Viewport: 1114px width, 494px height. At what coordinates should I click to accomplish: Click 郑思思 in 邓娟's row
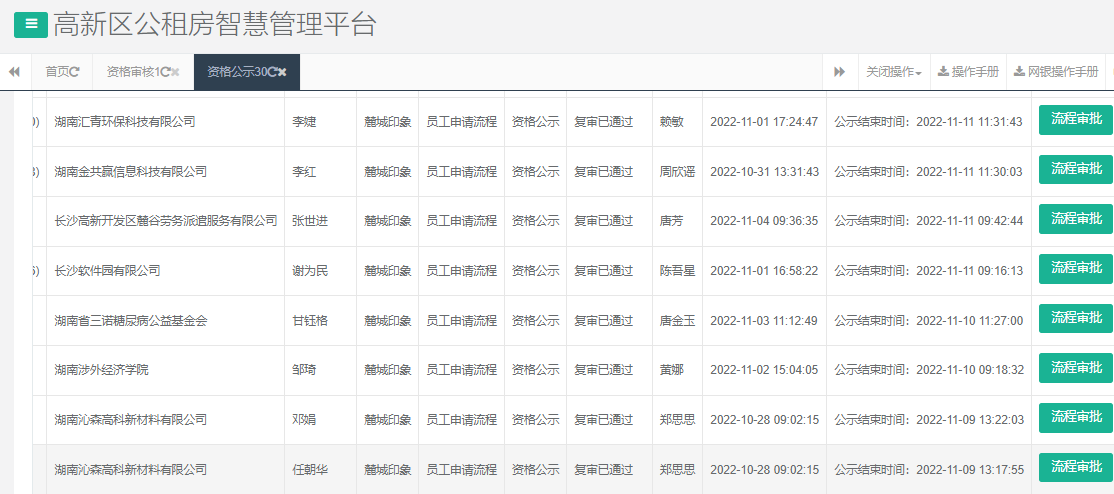point(677,420)
